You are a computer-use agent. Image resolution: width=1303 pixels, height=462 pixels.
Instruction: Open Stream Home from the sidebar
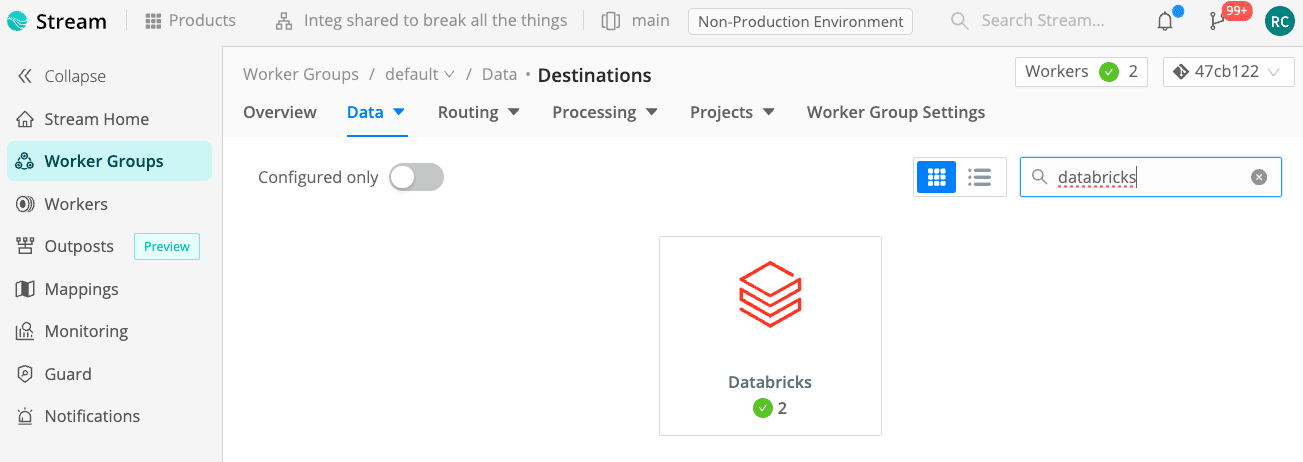click(x=96, y=119)
